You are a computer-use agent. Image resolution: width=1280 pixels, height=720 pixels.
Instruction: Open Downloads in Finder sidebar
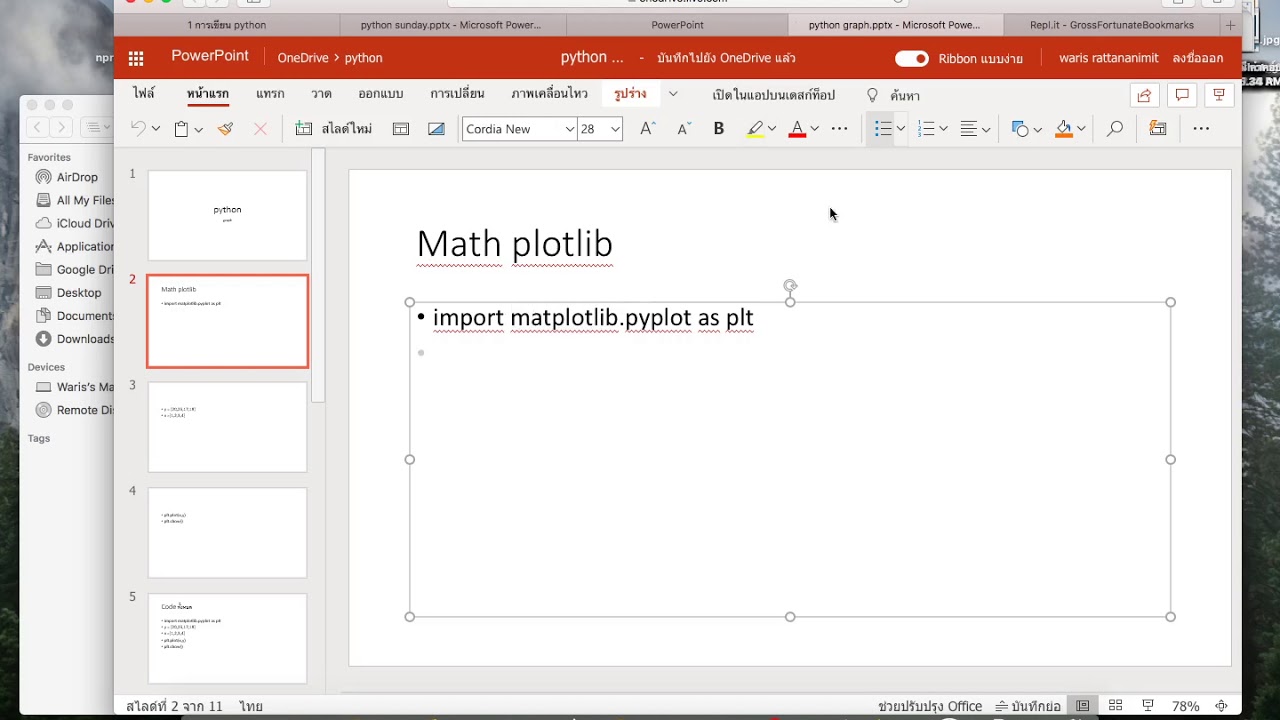[85, 339]
